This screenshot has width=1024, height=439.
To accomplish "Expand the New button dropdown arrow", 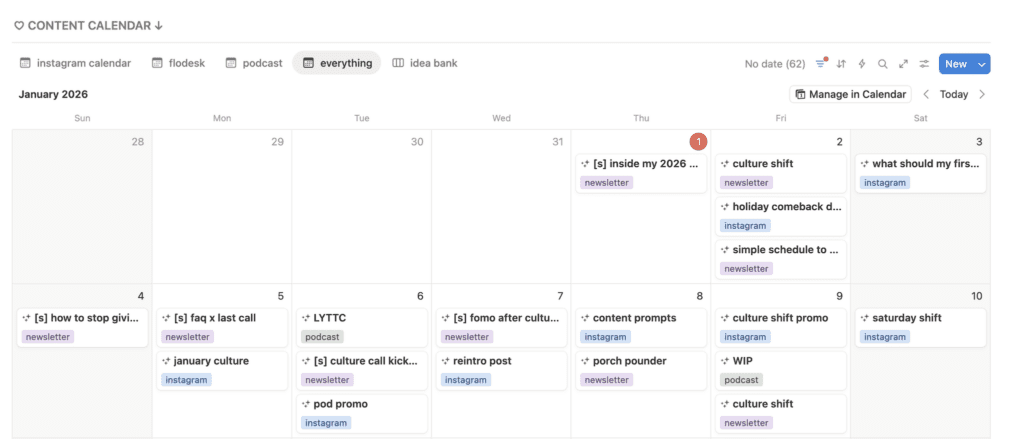I will (982, 64).
